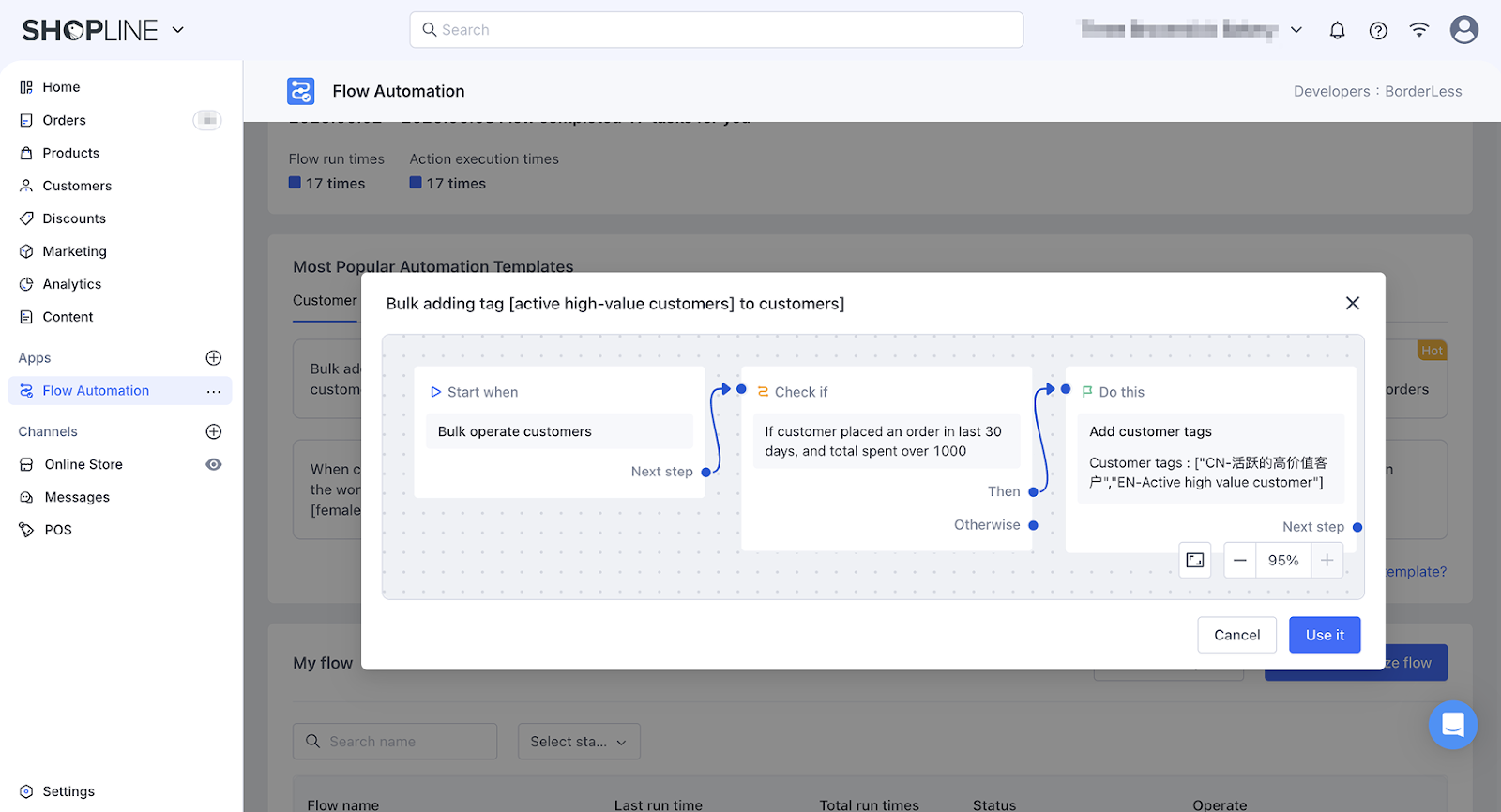Click the top Search input field

pyautogui.click(x=716, y=30)
